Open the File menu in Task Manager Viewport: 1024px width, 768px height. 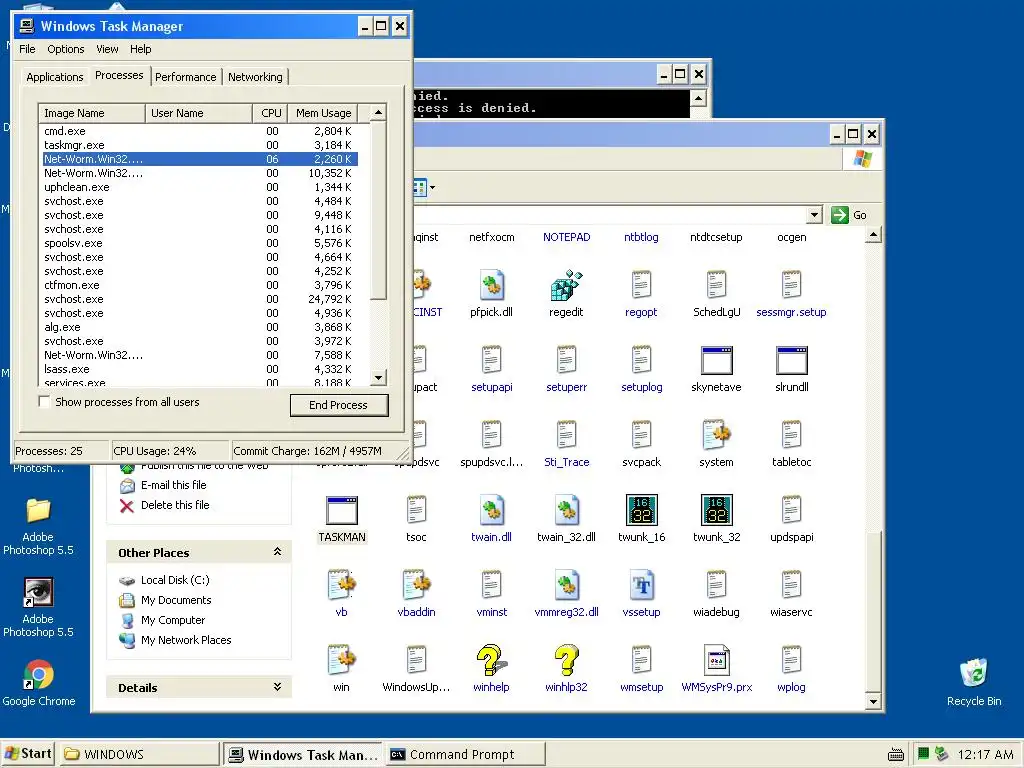point(27,49)
